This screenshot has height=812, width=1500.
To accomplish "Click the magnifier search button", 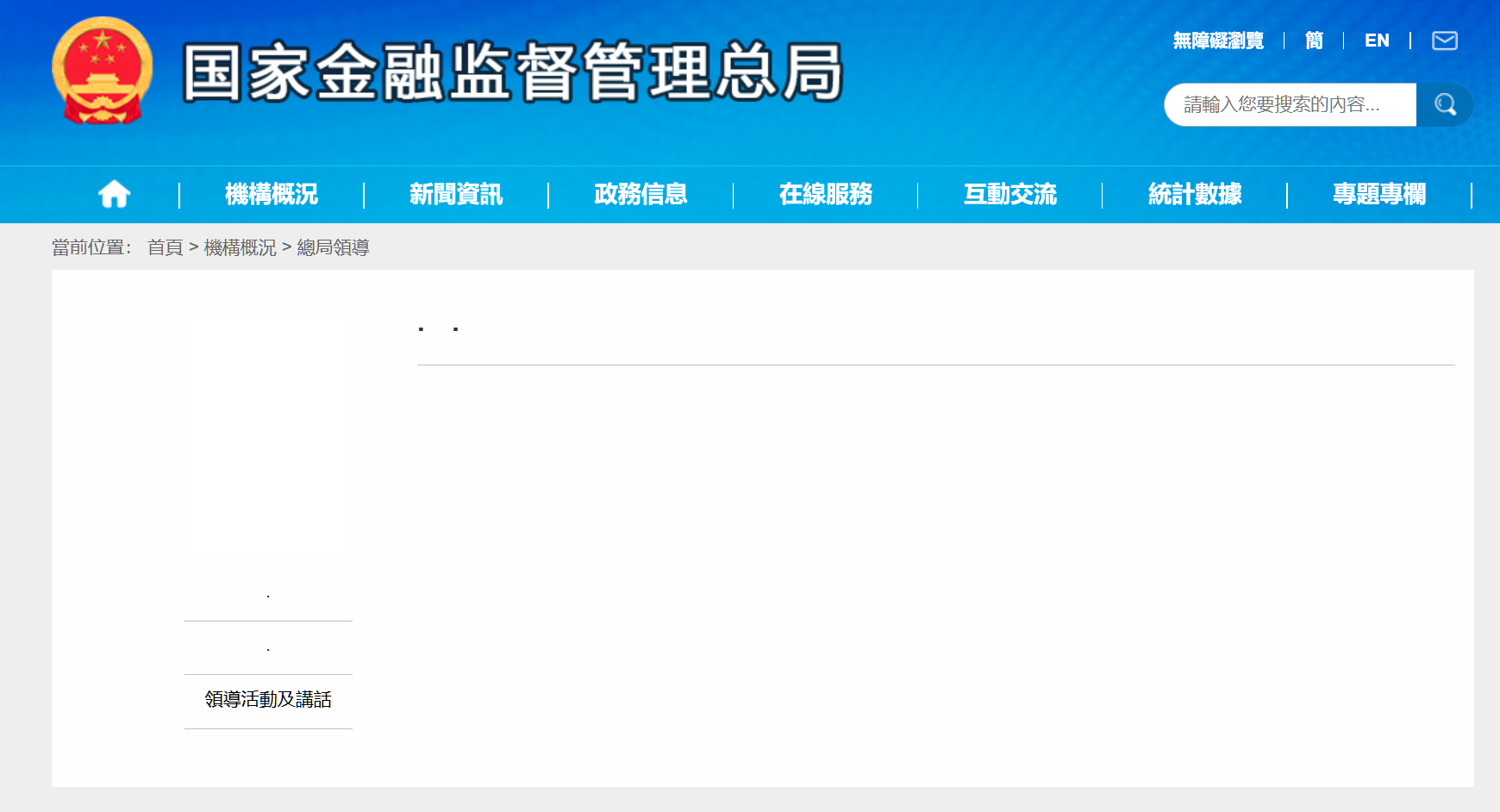I will [x=1445, y=105].
